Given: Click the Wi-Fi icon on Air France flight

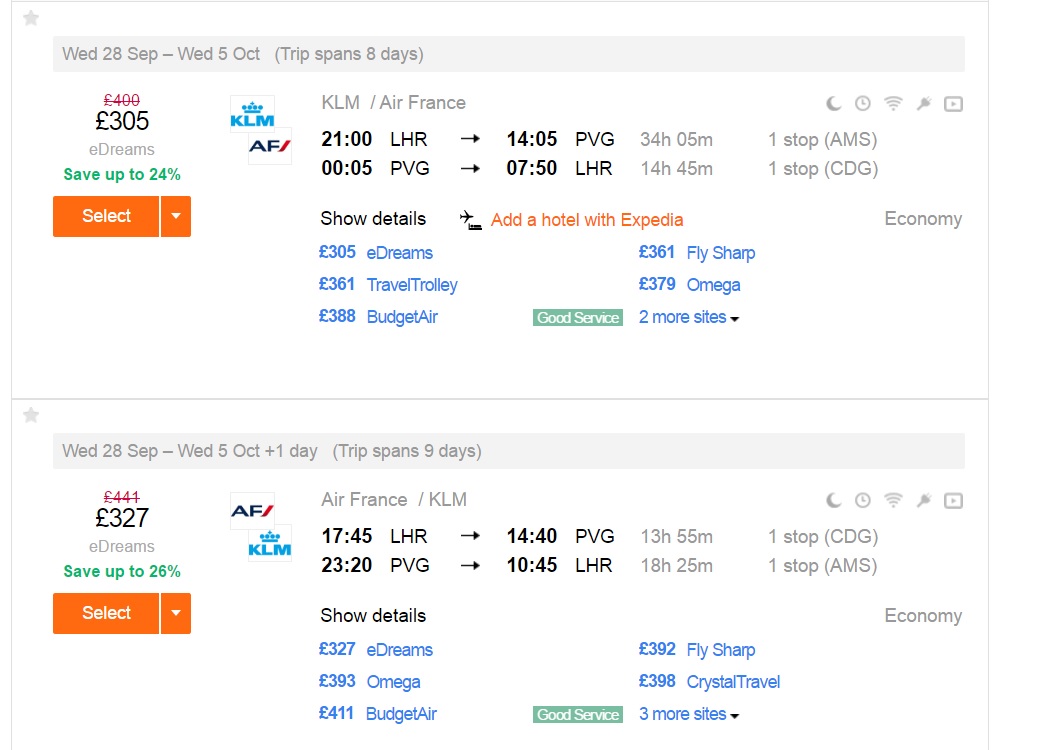Looking at the screenshot, I should tap(893, 500).
